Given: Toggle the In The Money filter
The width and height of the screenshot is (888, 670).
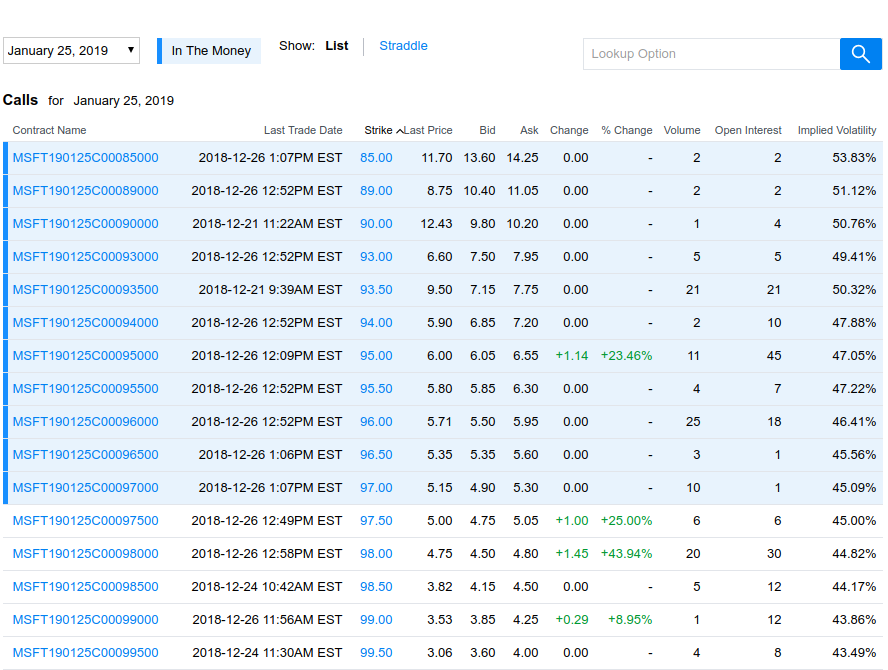Looking at the screenshot, I should click(x=209, y=51).
